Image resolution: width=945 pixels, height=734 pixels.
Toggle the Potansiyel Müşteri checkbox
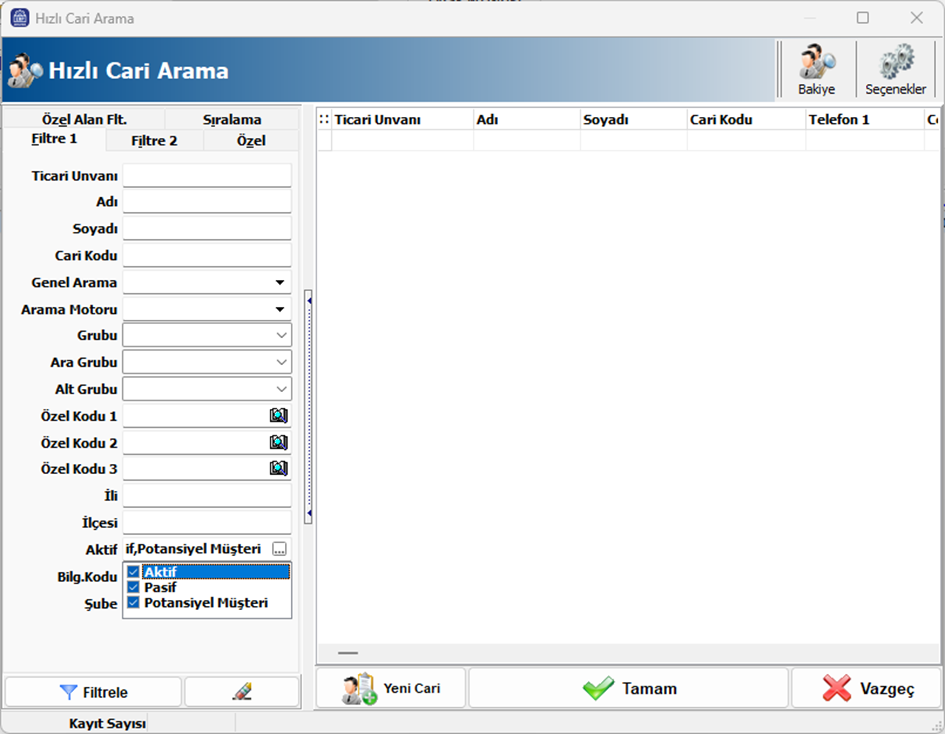[x=133, y=603]
